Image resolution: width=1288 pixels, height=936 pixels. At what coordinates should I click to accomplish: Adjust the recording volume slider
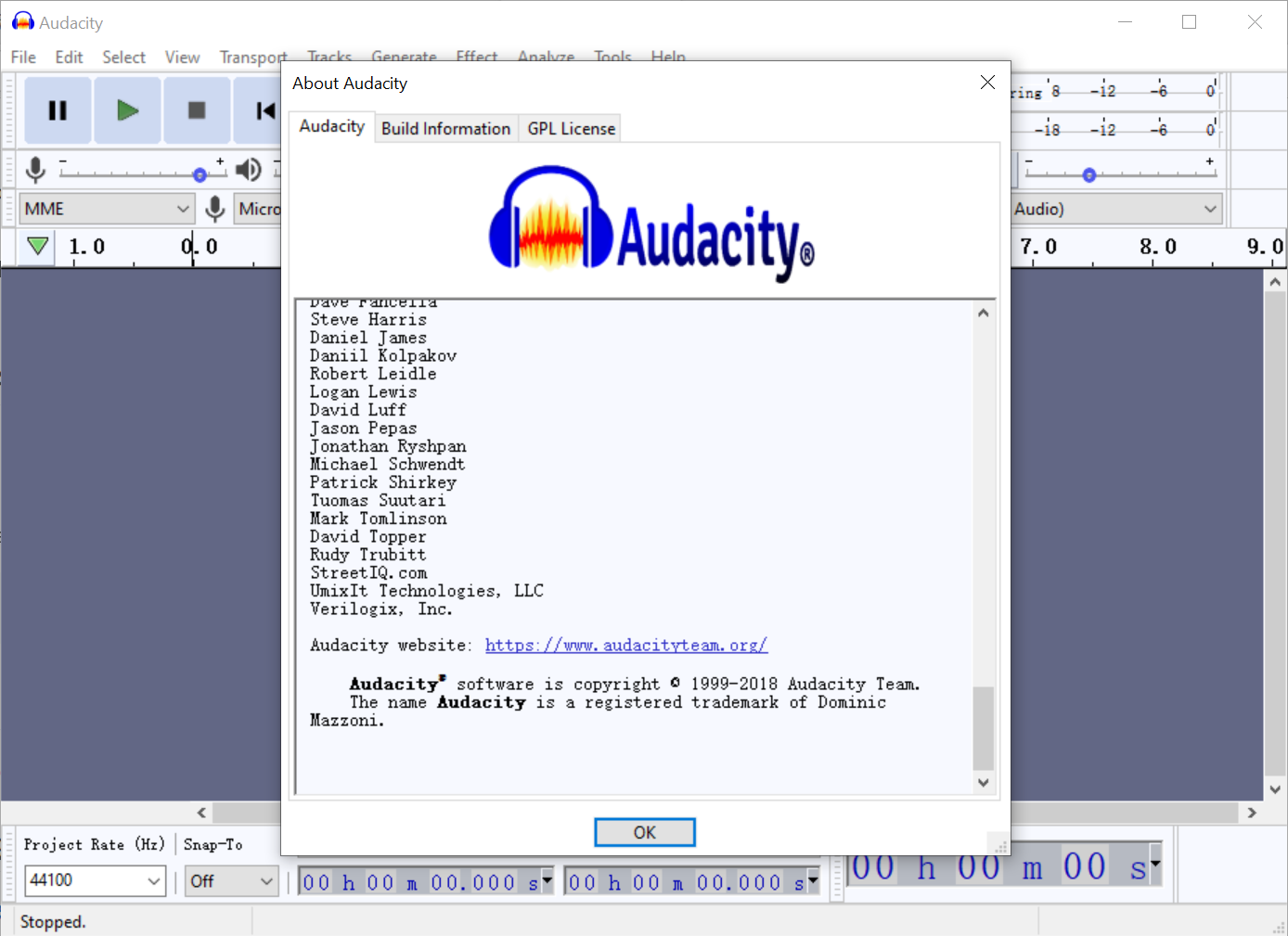200,174
